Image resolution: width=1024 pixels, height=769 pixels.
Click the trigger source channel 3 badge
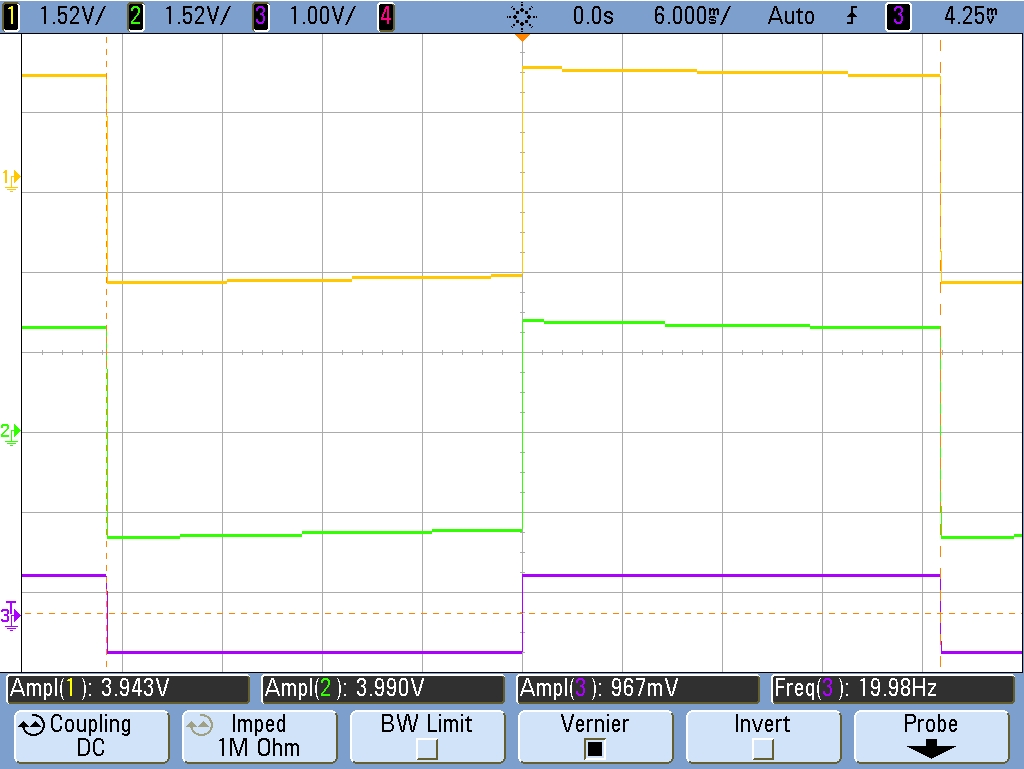click(x=897, y=16)
